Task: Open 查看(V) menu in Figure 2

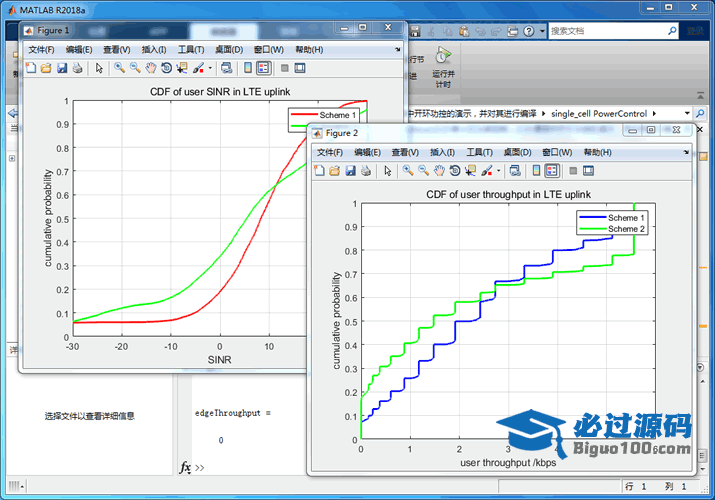Action: pyautogui.click(x=405, y=152)
